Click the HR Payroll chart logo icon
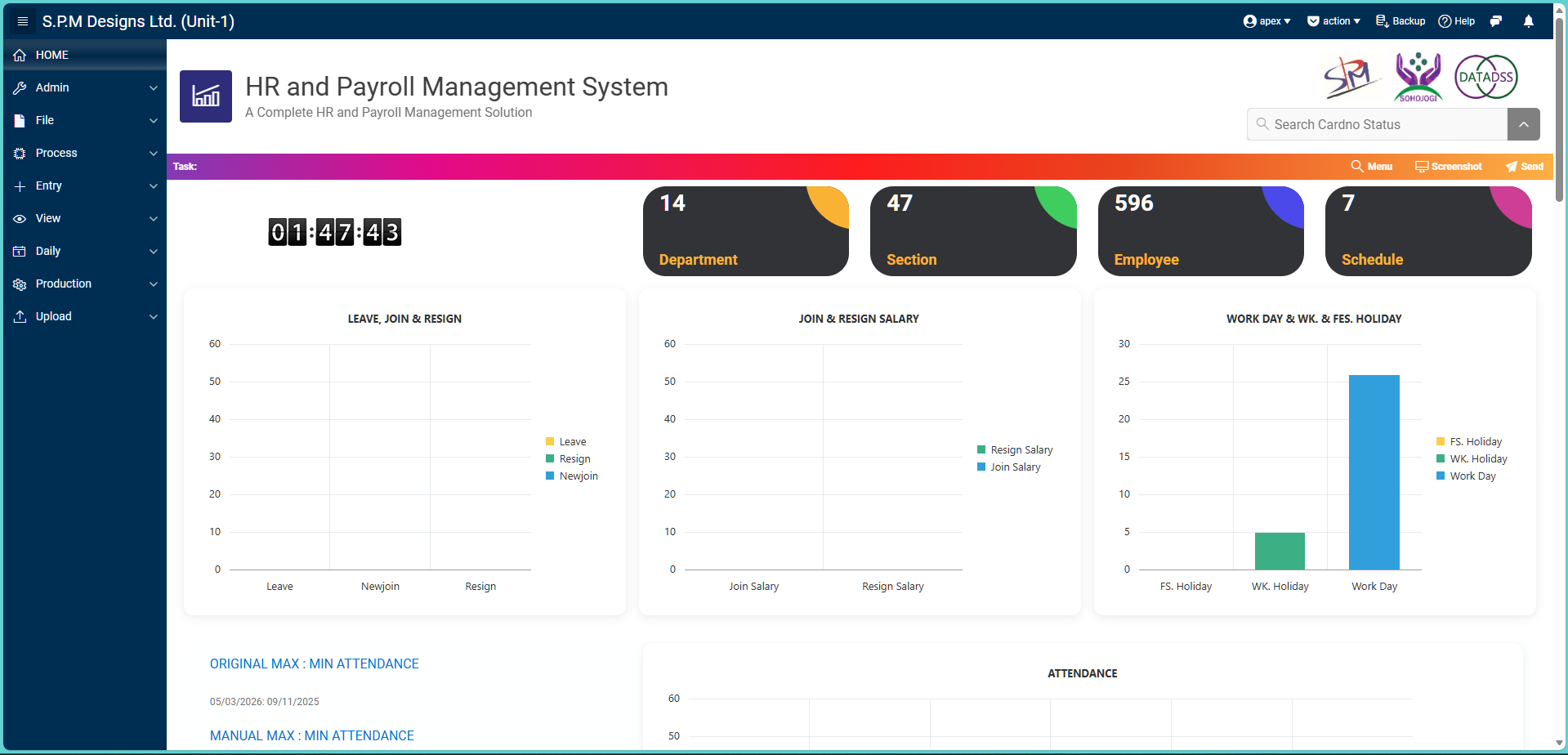 pyautogui.click(x=206, y=96)
